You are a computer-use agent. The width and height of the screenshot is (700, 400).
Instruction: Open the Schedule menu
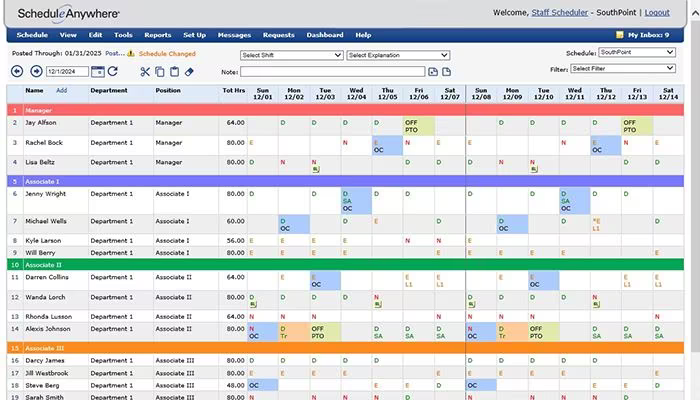click(32, 35)
